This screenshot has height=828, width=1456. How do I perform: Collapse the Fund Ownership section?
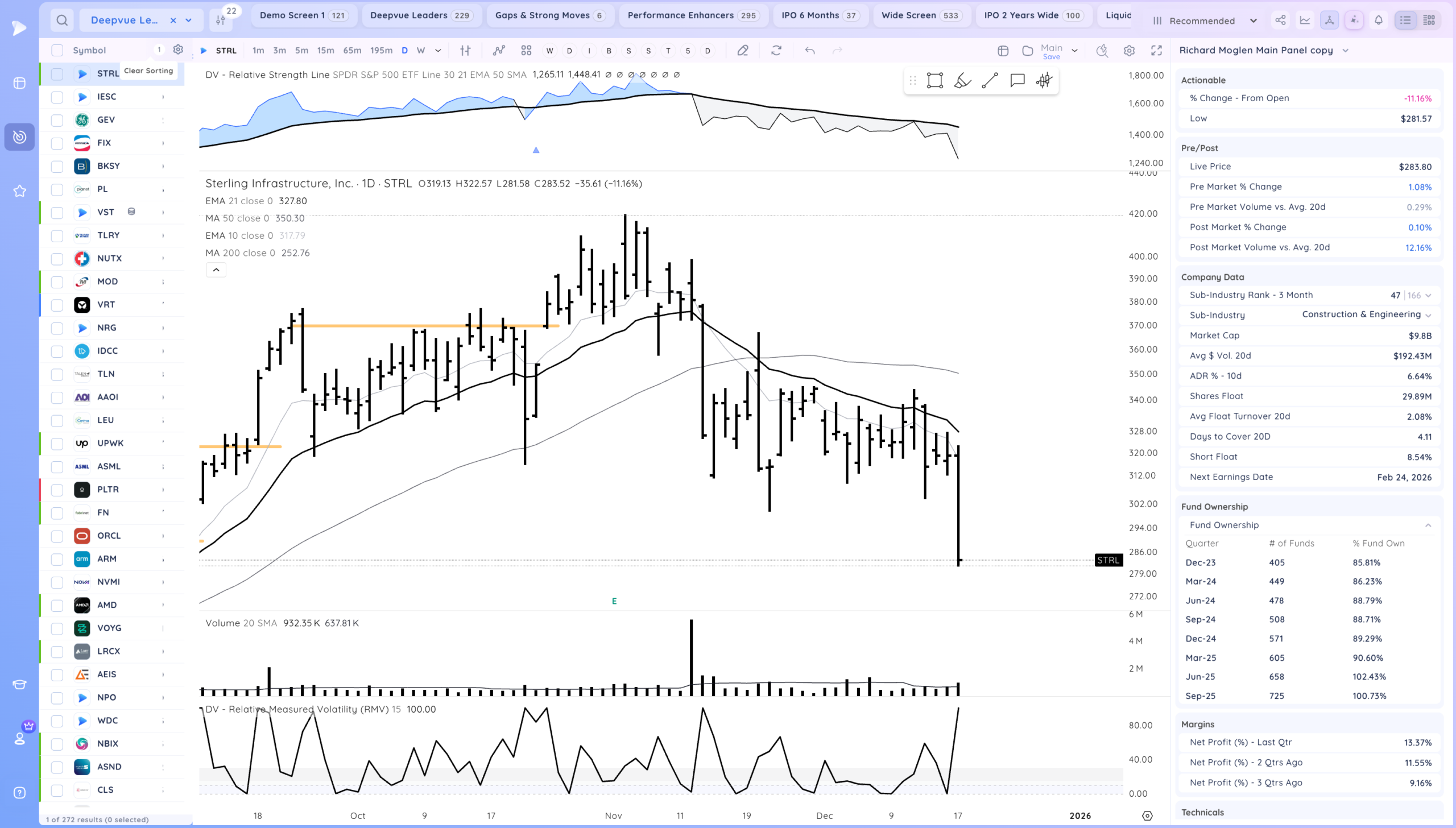(1428, 525)
